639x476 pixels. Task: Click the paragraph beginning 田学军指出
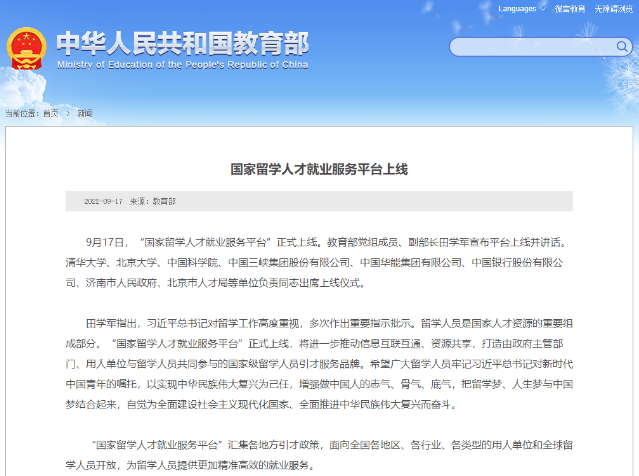pyautogui.click(x=319, y=364)
